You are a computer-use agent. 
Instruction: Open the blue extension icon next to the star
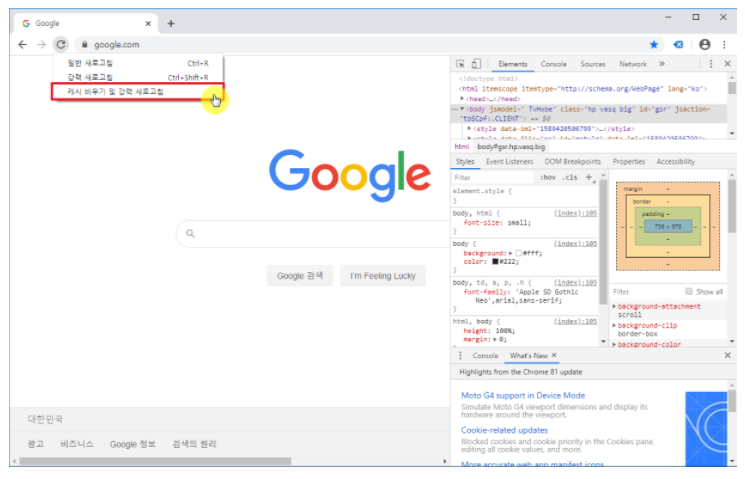[x=678, y=45]
